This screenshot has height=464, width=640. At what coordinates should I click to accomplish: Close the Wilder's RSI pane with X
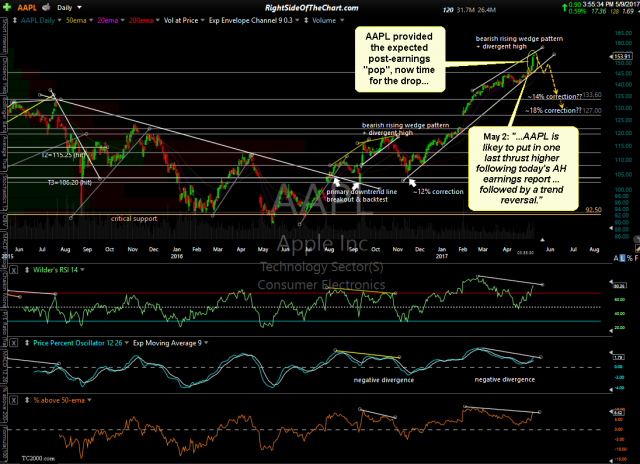coord(13,270)
